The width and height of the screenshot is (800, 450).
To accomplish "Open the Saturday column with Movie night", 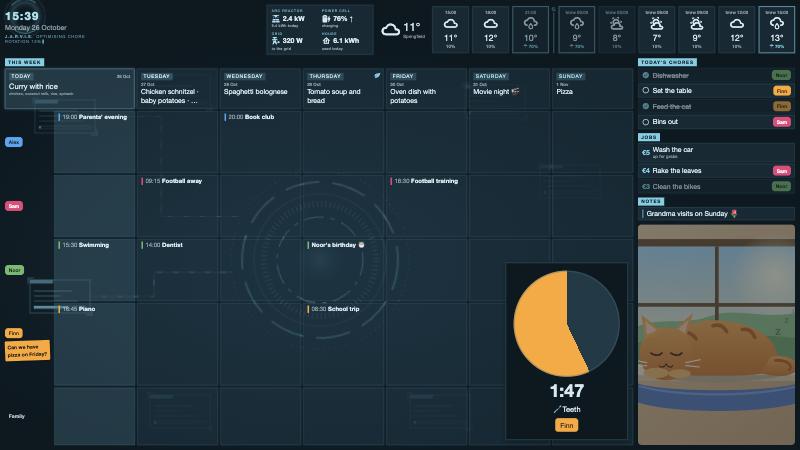I will (510, 89).
